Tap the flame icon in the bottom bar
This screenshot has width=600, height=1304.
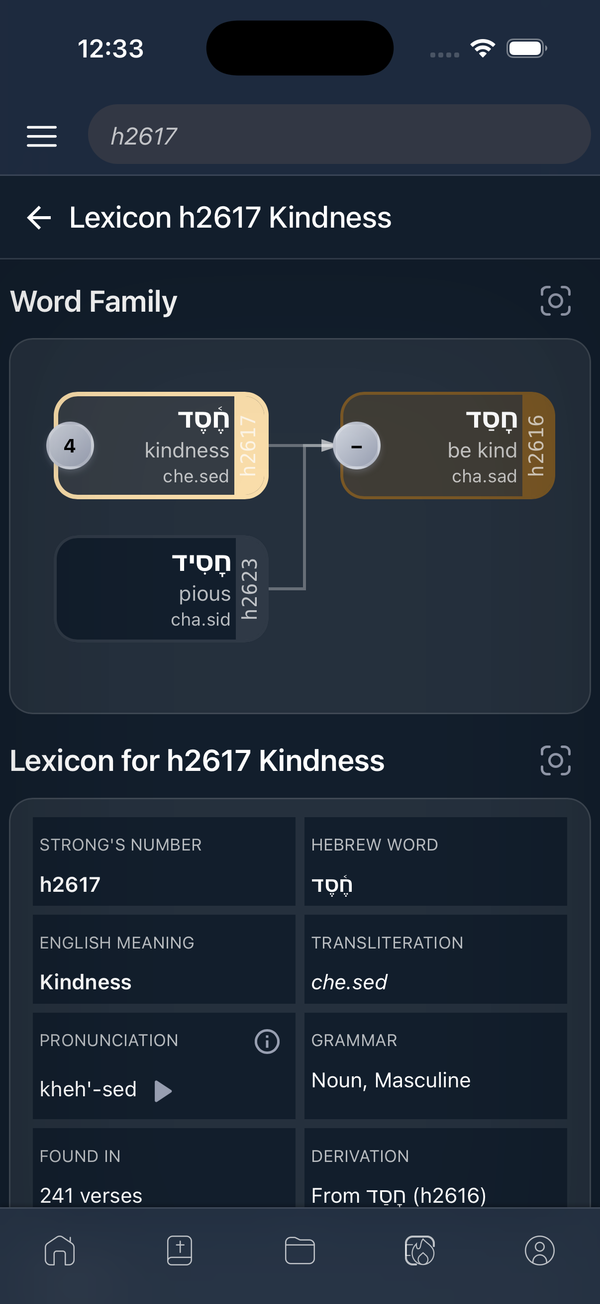click(419, 1250)
